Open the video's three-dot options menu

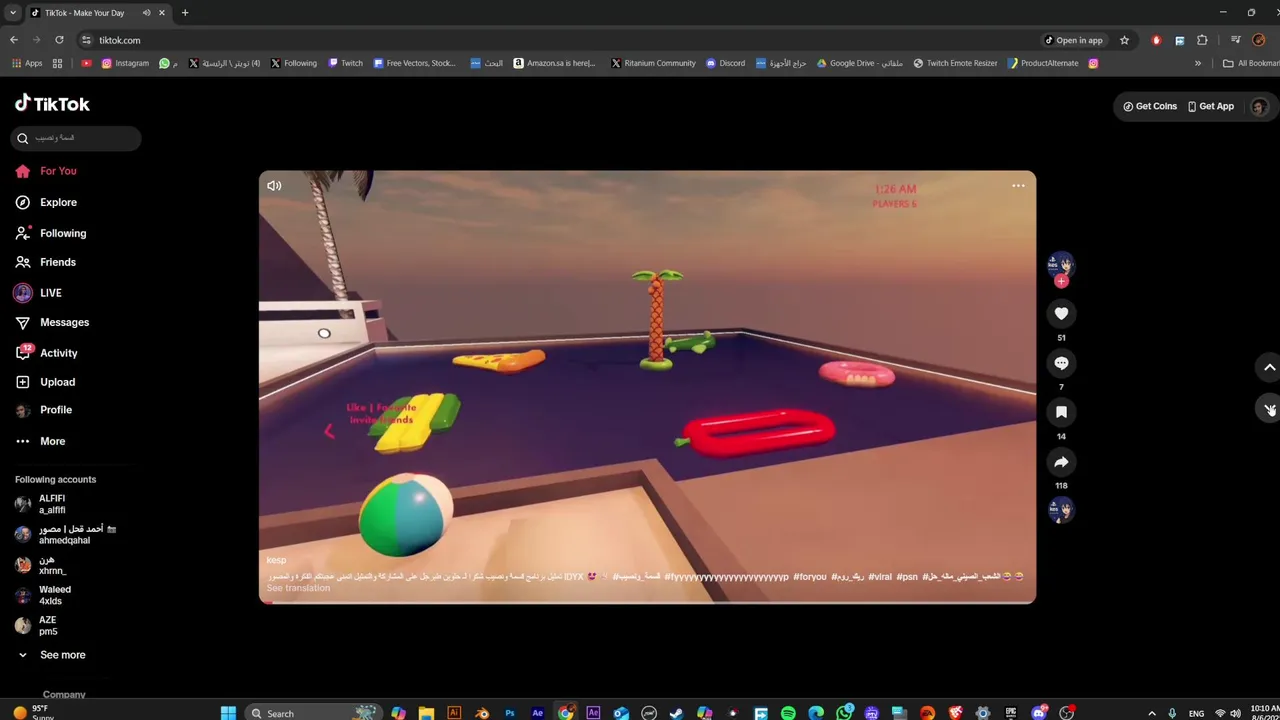click(x=1018, y=185)
